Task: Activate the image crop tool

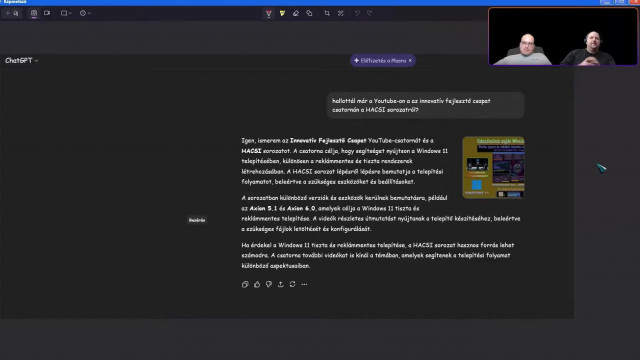Action: pos(327,13)
